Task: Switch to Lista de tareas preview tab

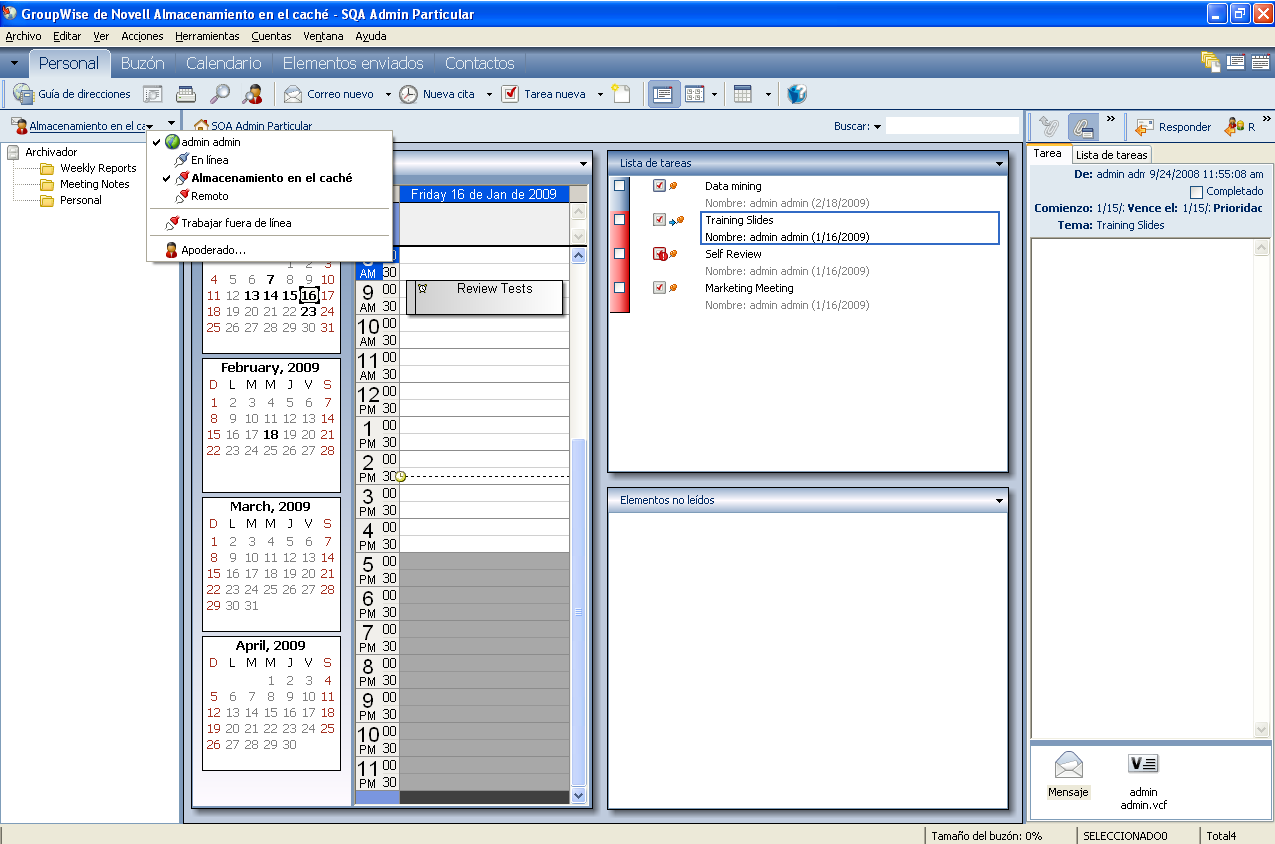Action: tap(1111, 155)
